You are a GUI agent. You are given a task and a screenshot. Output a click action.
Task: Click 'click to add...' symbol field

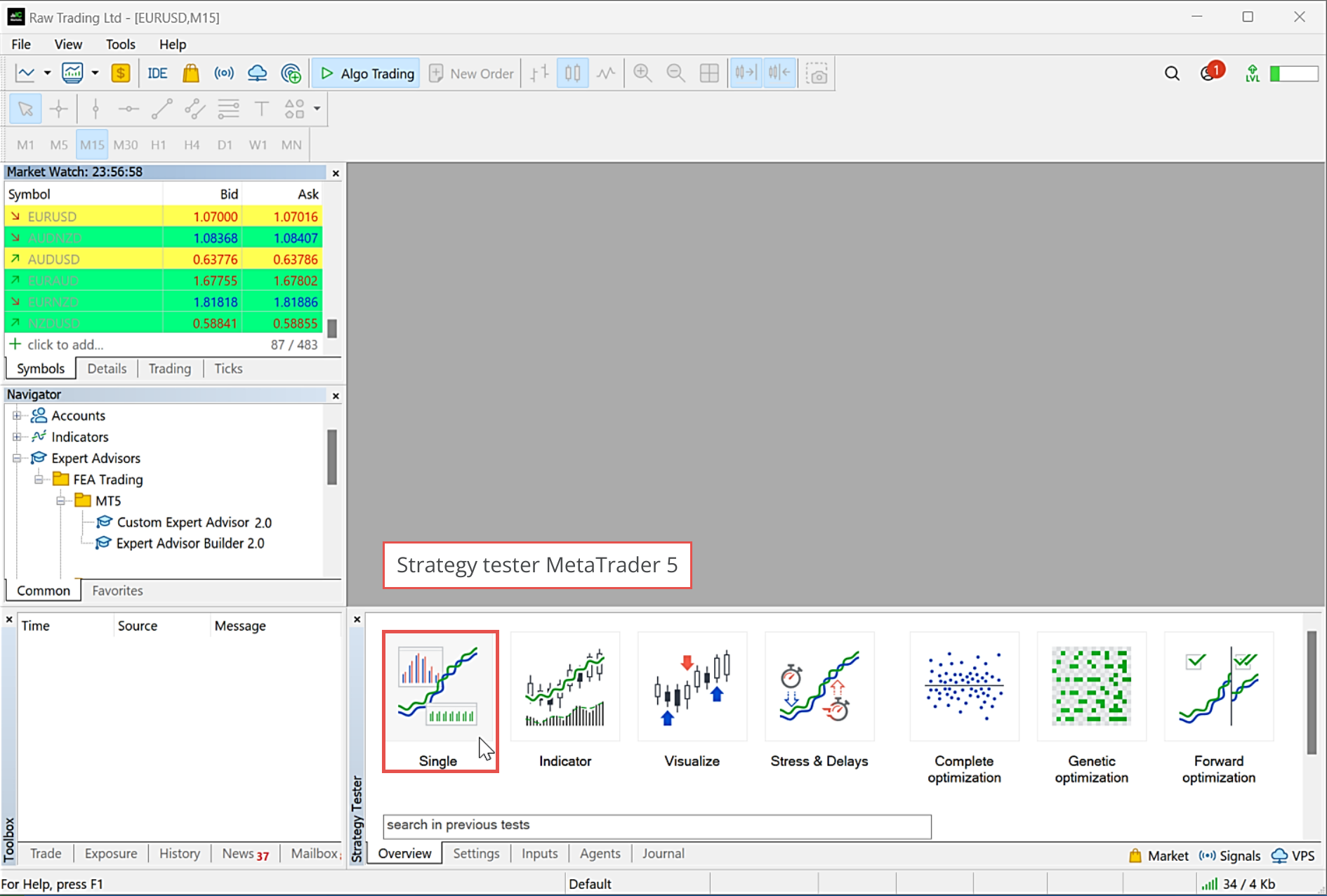(x=65, y=345)
